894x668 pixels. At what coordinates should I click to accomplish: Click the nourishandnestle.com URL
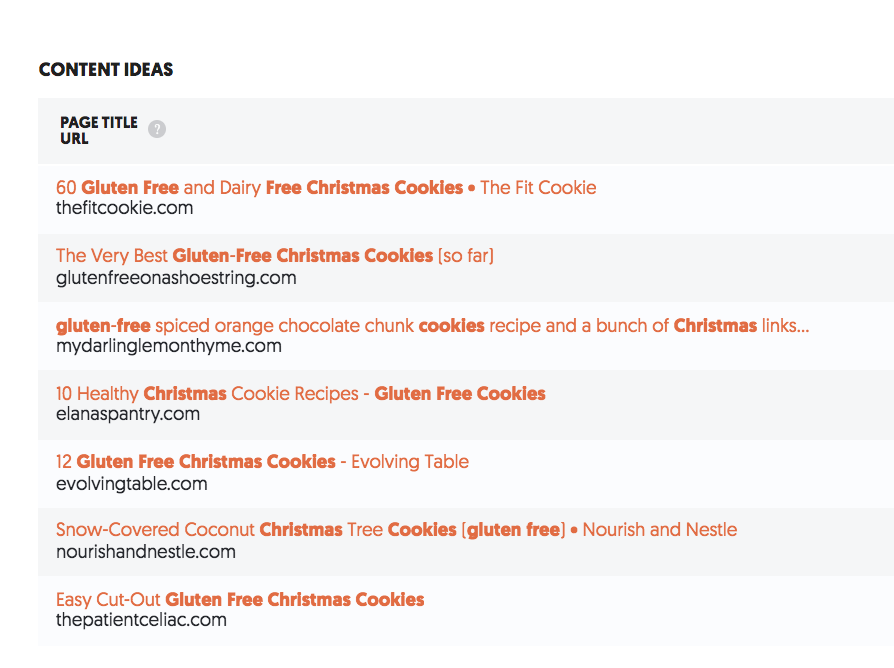click(145, 551)
